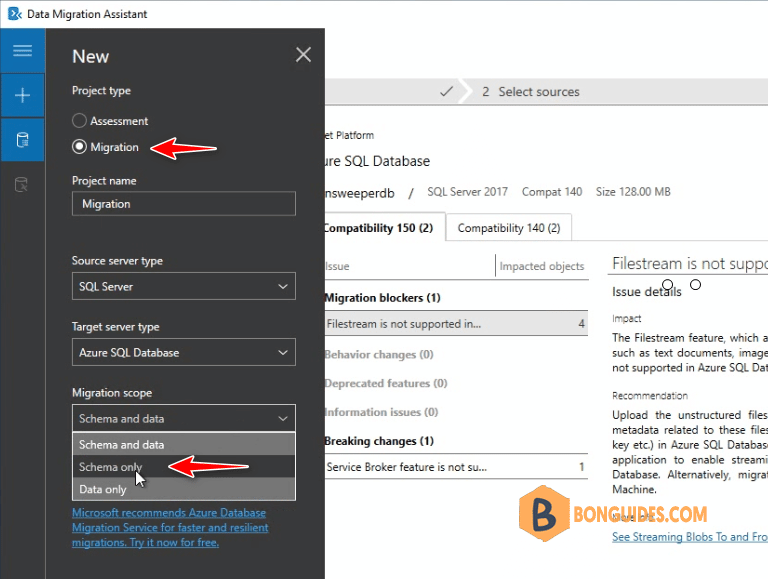Click the plus icon to create new project

(23, 95)
